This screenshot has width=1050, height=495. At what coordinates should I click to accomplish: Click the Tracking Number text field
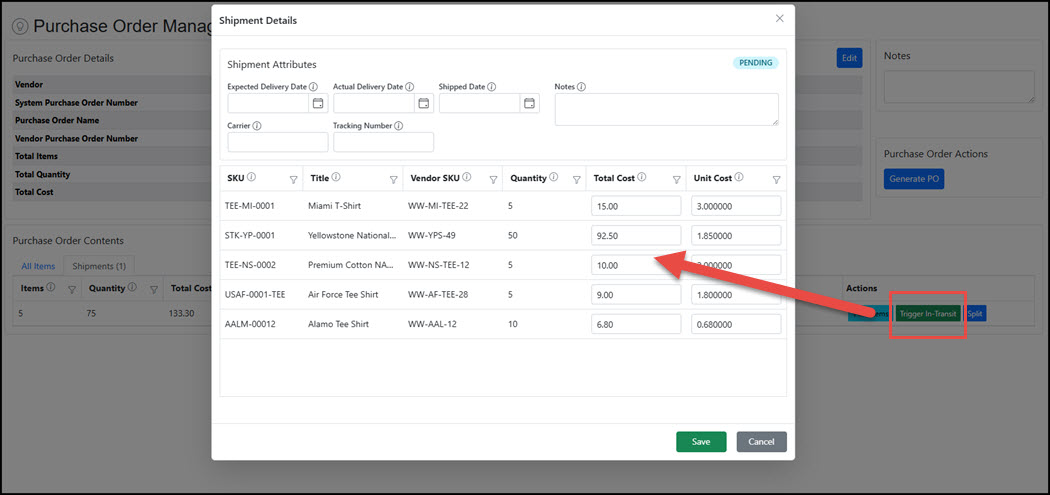pos(383,142)
